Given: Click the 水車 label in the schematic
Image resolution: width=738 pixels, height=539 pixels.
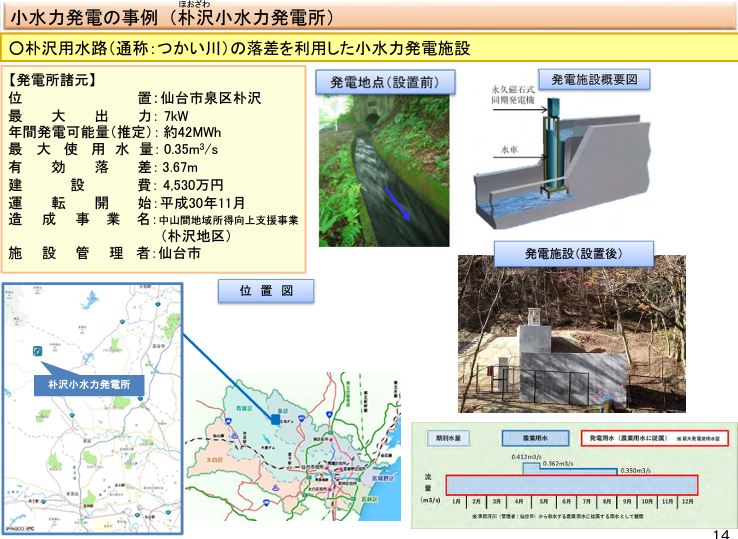Looking at the screenshot, I should (509, 150).
